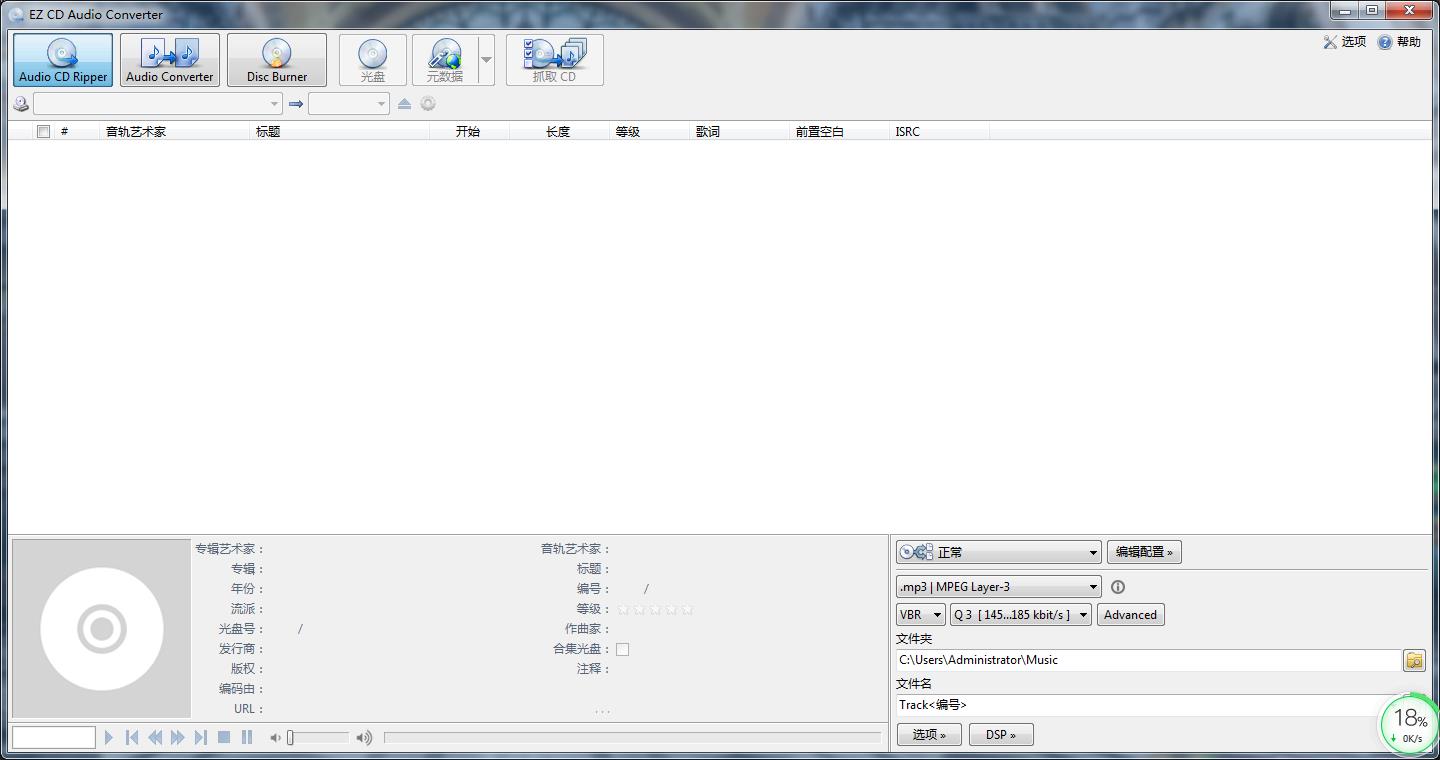Click the format info icon
This screenshot has width=1440, height=760.
pyautogui.click(x=1118, y=587)
